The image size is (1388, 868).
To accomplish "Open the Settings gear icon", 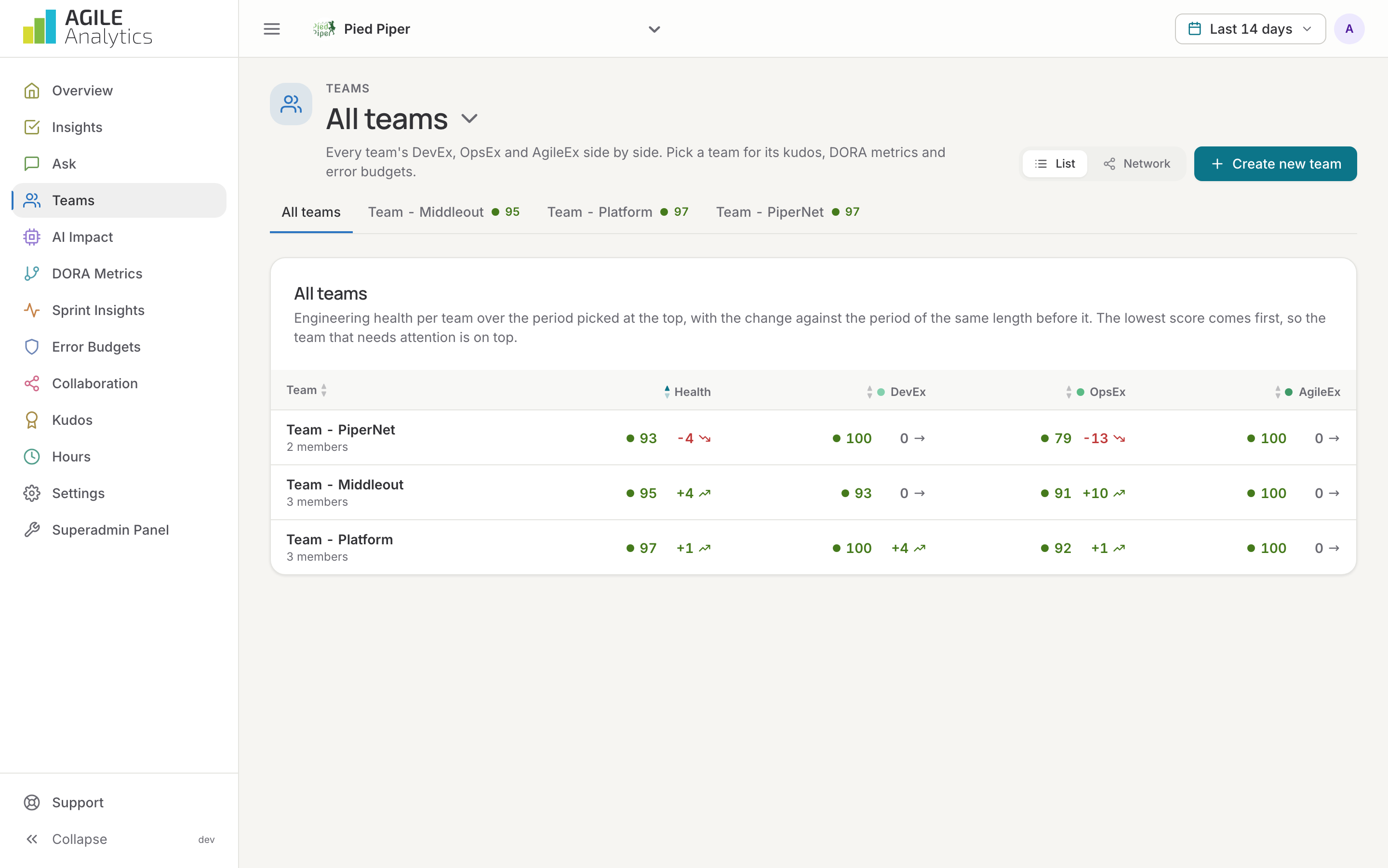I will click(32, 493).
